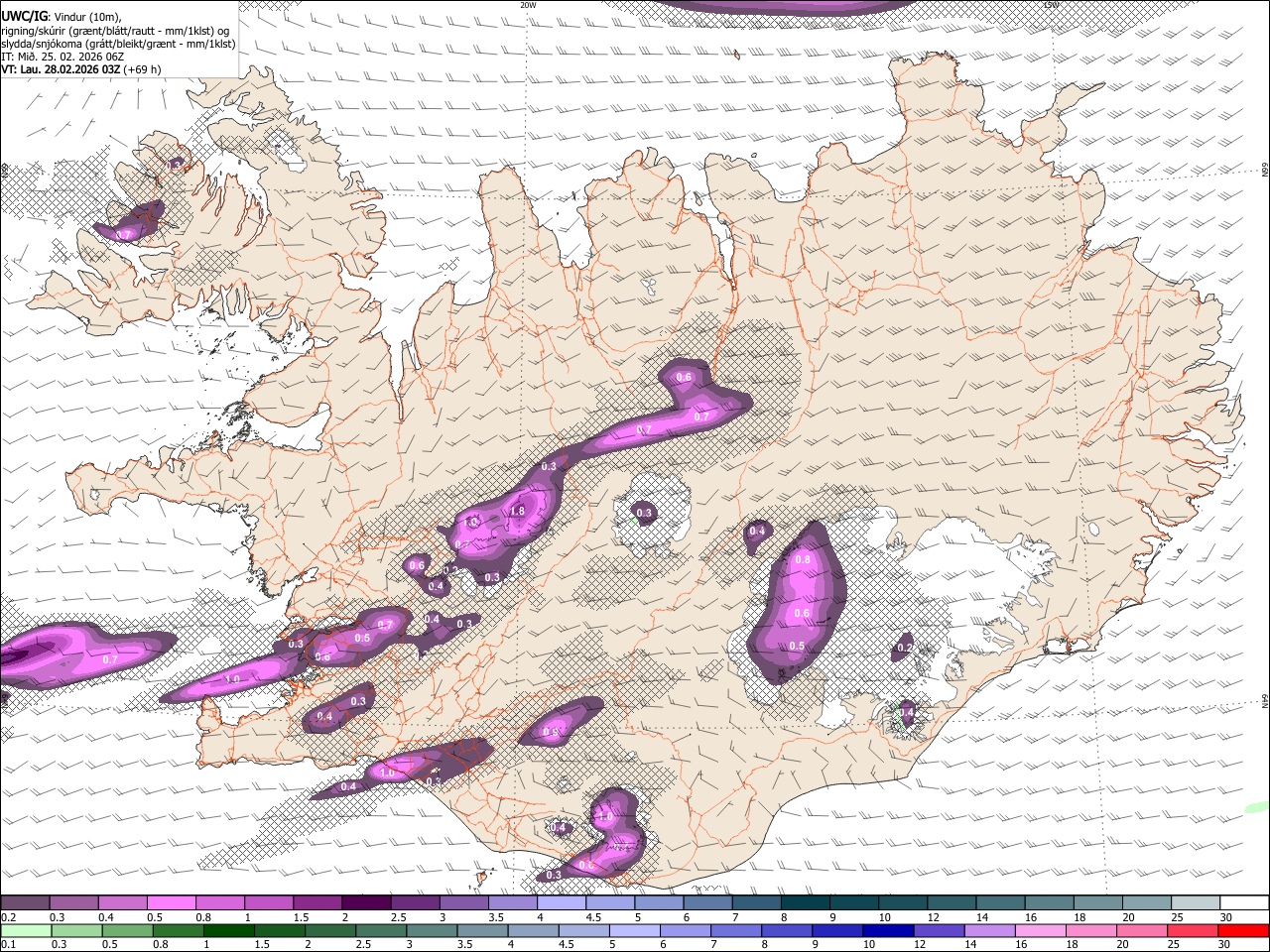Click the 30 tick label on the upper legend

click(x=1226, y=917)
